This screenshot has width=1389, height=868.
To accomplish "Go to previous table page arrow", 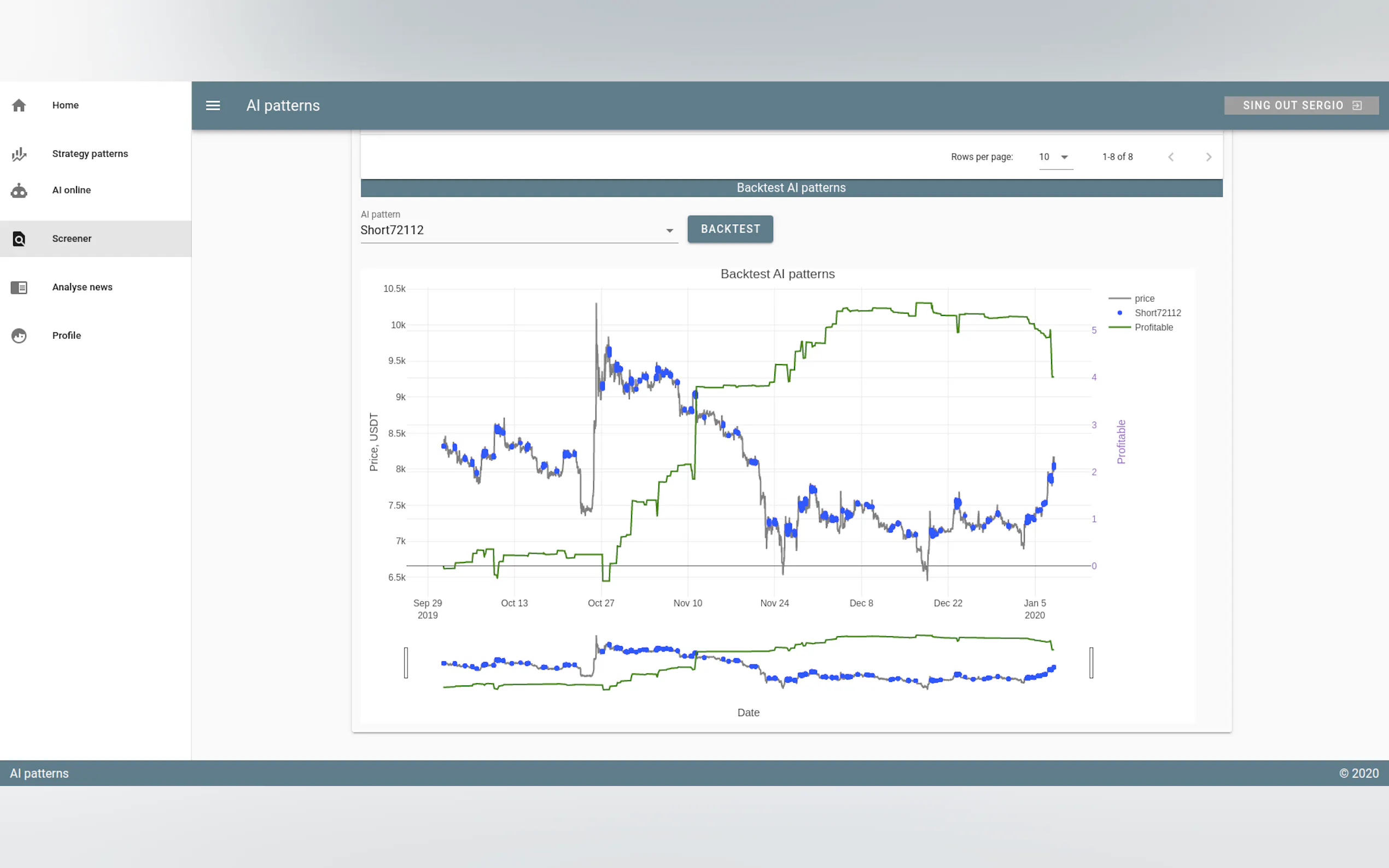I will coord(1171,157).
